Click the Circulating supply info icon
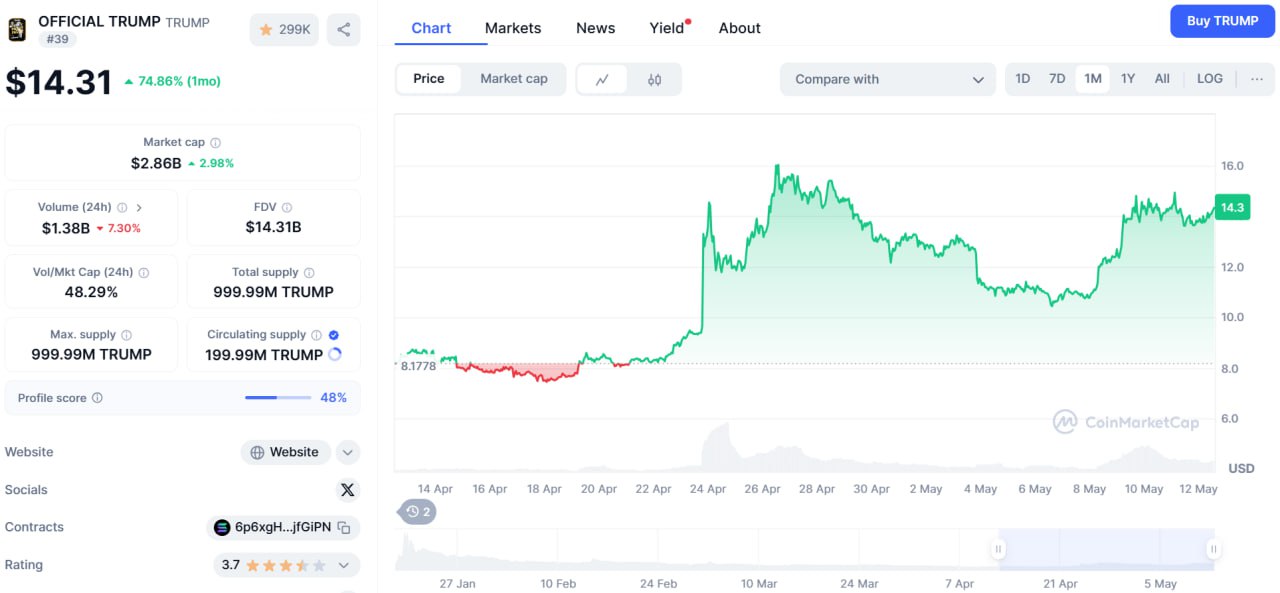Screen dimensions: 1280x593 click(x=316, y=335)
